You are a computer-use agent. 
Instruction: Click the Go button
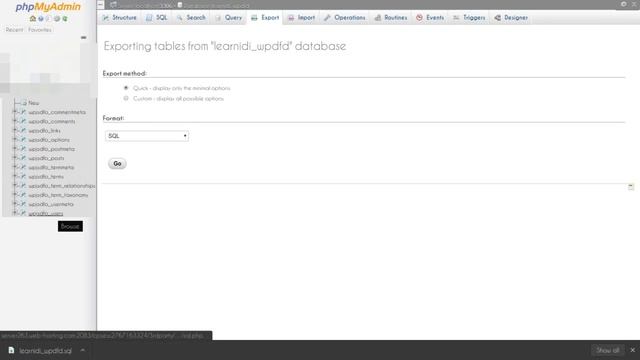117,164
